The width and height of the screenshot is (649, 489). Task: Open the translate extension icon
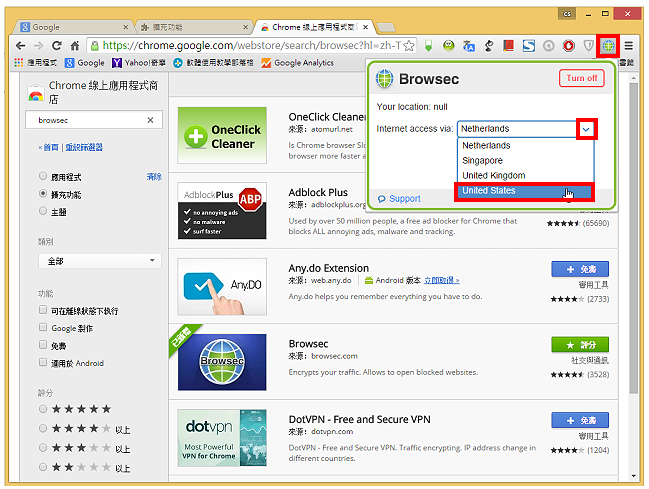pyautogui.click(x=469, y=46)
